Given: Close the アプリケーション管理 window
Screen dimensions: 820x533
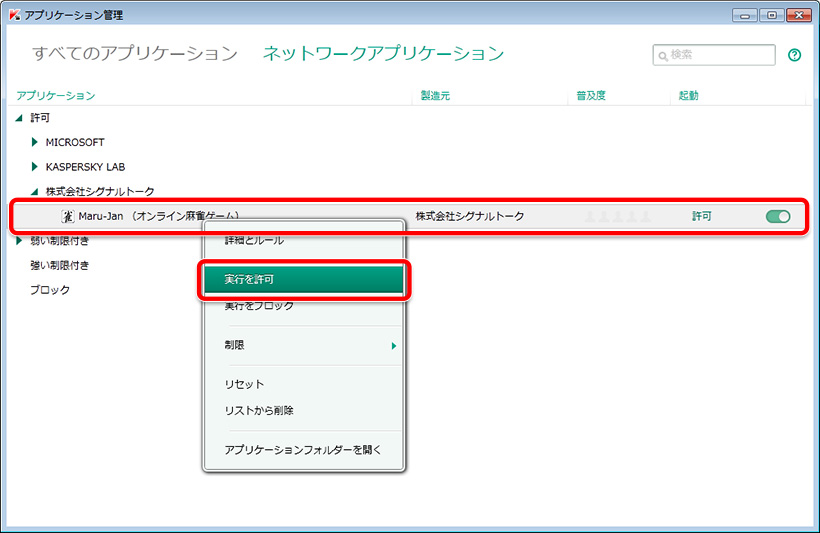Looking at the screenshot, I should [x=799, y=15].
